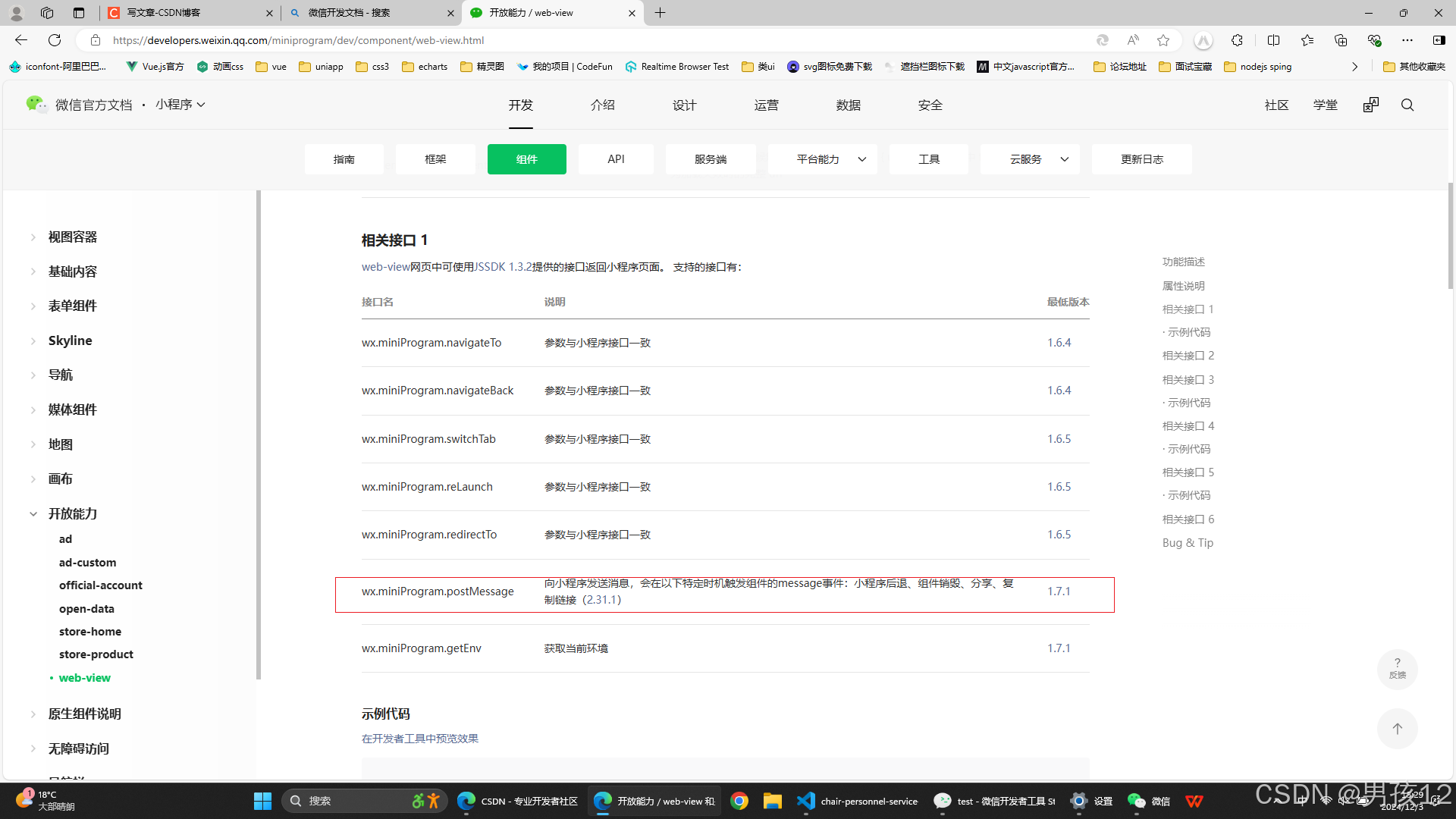Viewport: 1456px width, 819px height.
Task: Open the 平台能力 dropdown
Action: pyautogui.click(x=822, y=159)
